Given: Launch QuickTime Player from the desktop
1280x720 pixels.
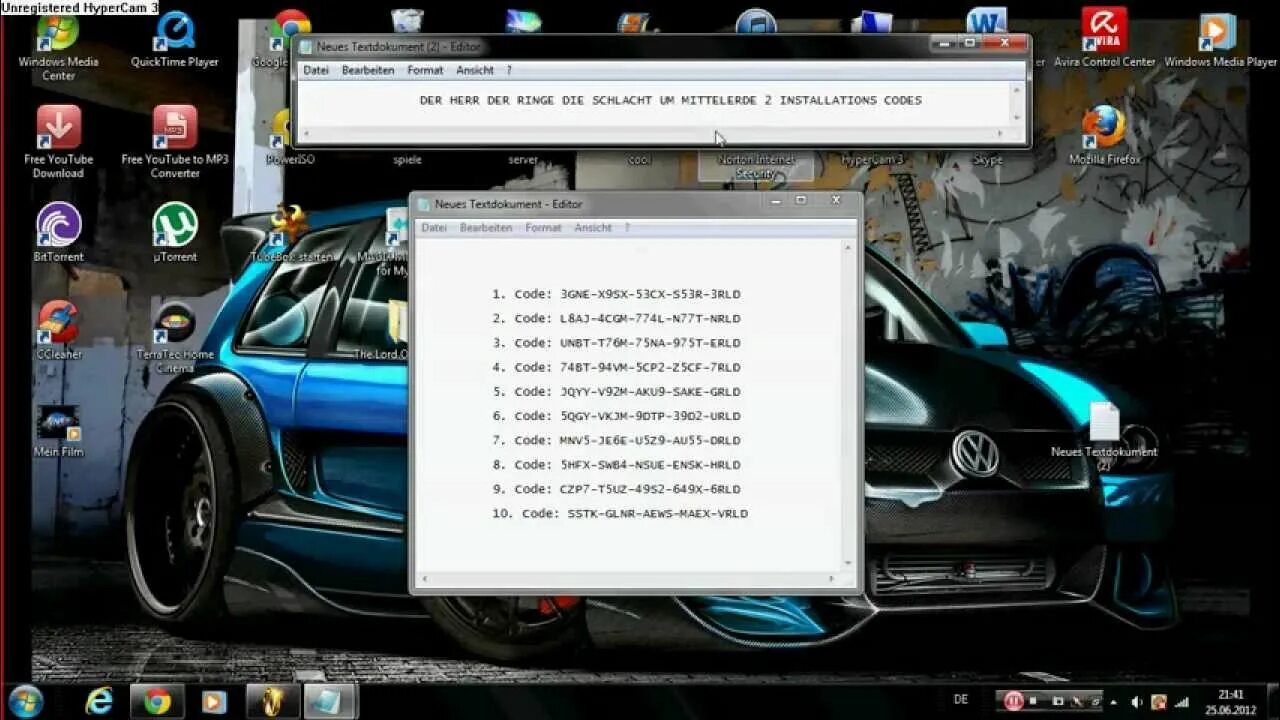Looking at the screenshot, I should pyautogui.click(x=175, y=40).
